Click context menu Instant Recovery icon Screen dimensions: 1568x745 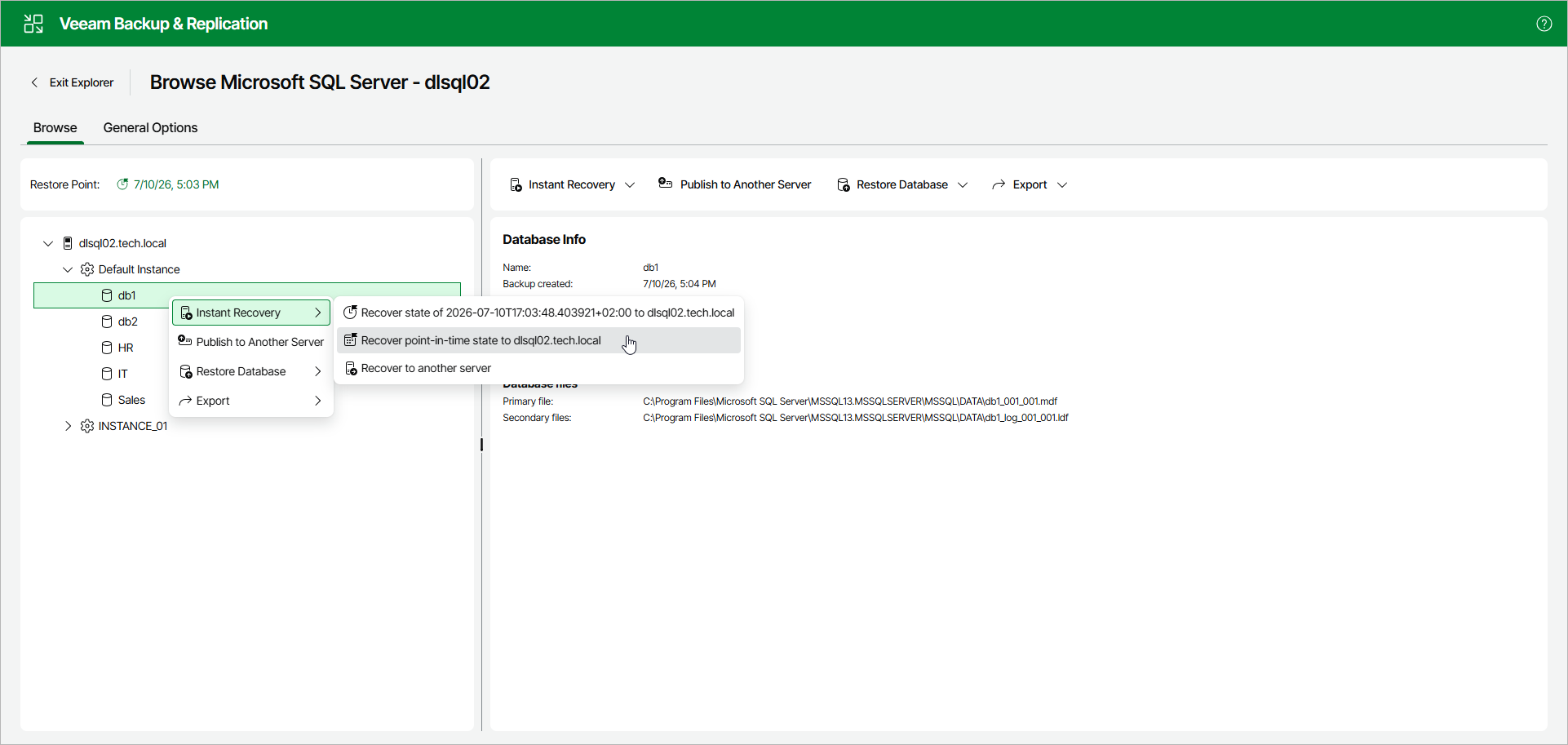(186, 313)
